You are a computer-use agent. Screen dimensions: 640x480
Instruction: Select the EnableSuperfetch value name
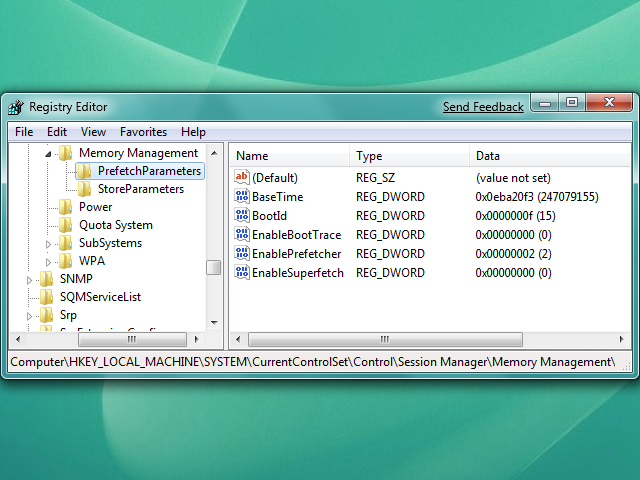click(298, 273)
